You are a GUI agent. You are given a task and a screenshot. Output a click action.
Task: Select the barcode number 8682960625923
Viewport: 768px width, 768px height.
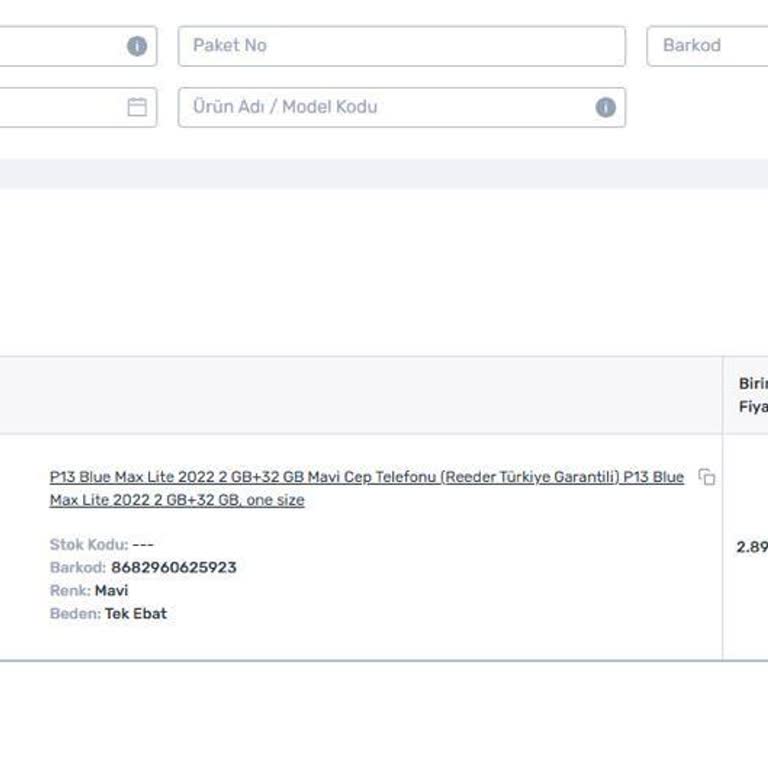(x=174, y=567)
